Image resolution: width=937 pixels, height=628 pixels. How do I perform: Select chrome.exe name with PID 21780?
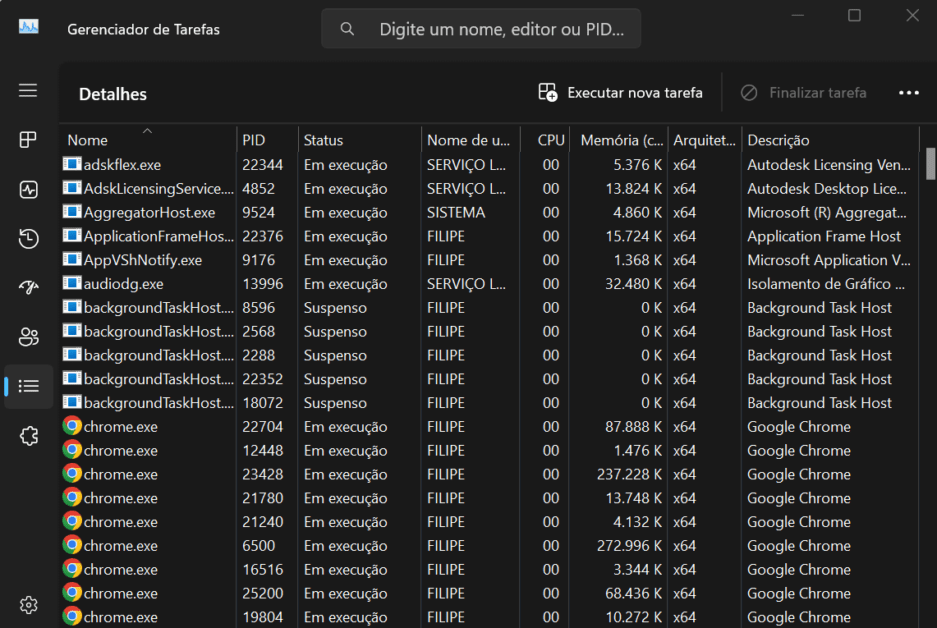coord(121,498)
